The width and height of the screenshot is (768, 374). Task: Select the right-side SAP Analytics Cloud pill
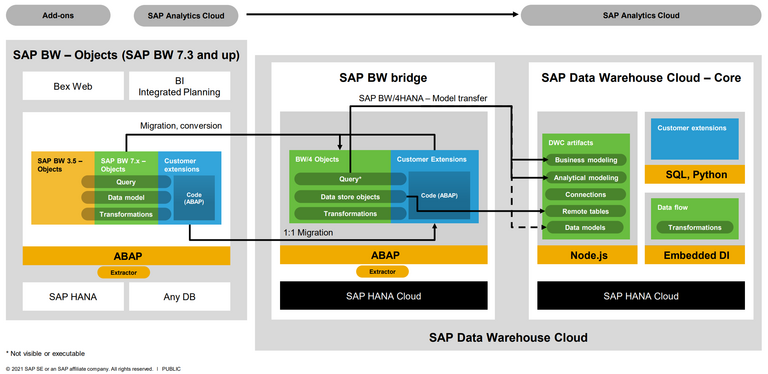click(641, 15)
